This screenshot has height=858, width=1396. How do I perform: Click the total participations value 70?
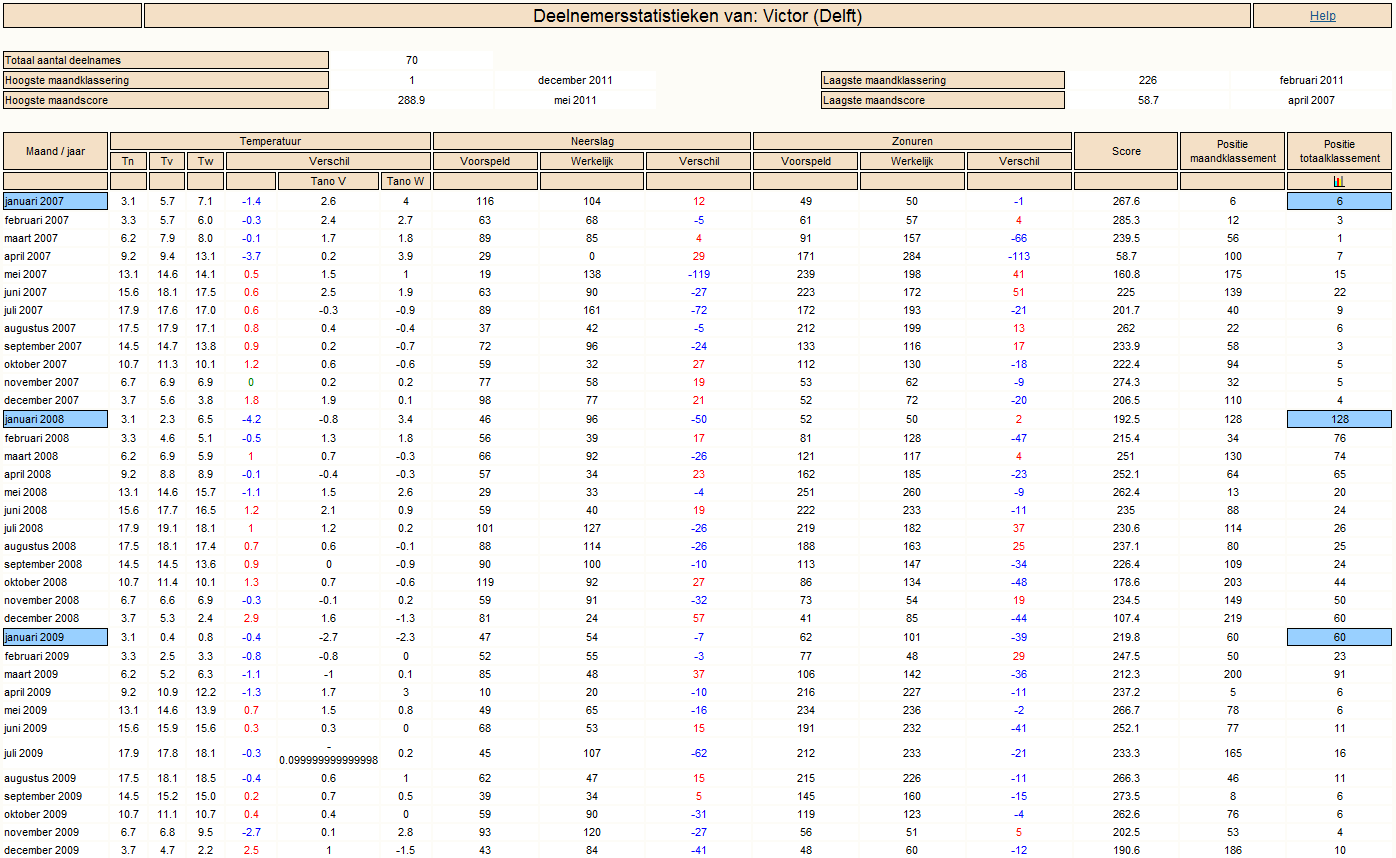click(412, 61)
